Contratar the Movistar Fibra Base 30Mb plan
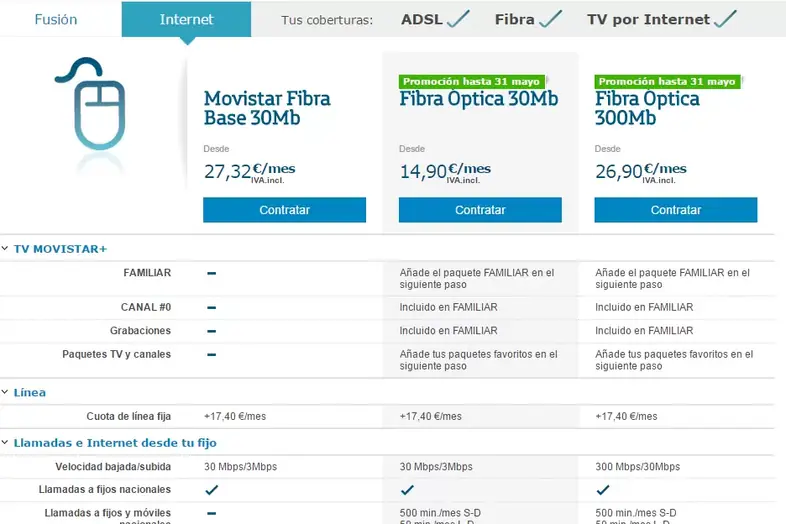Screen dimensions: 786x524 tap(284, 210)
